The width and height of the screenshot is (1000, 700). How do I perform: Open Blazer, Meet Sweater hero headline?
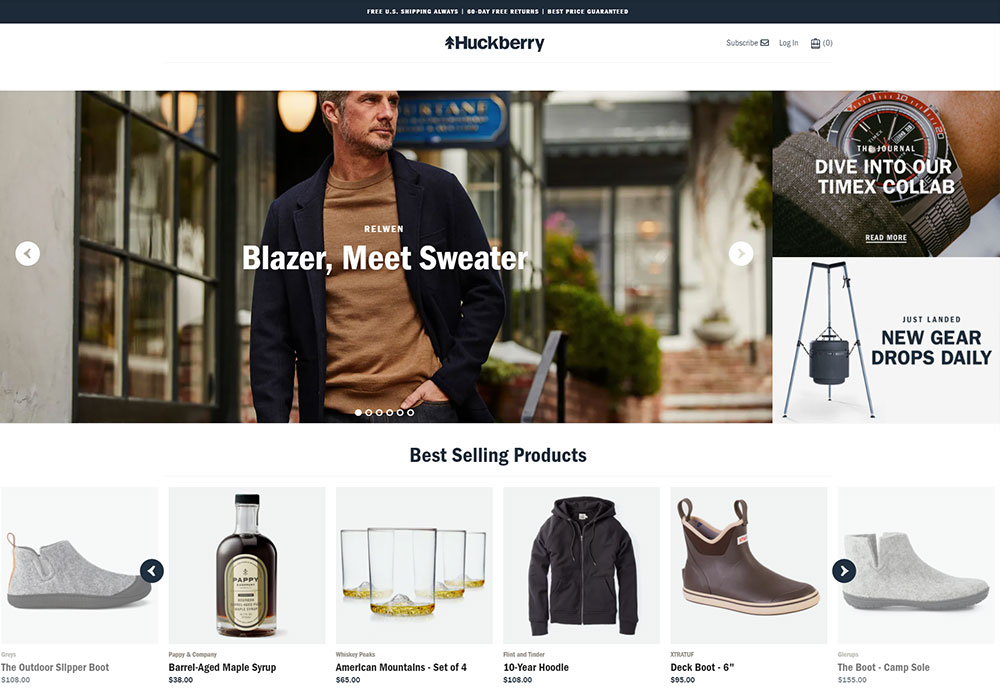point(385,258)
